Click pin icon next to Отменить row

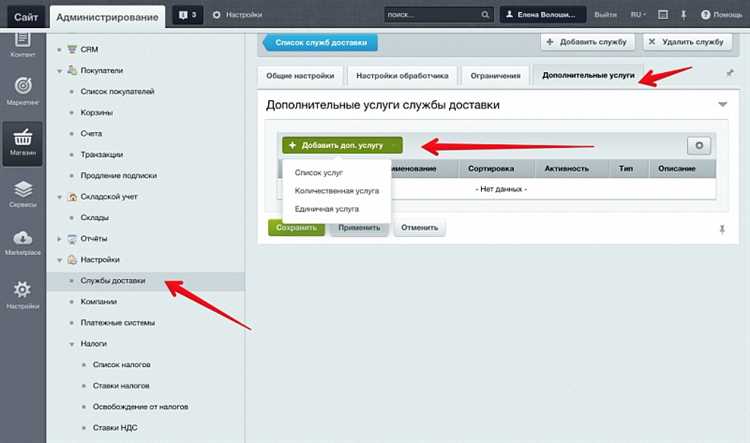click(x=722, y=230)
